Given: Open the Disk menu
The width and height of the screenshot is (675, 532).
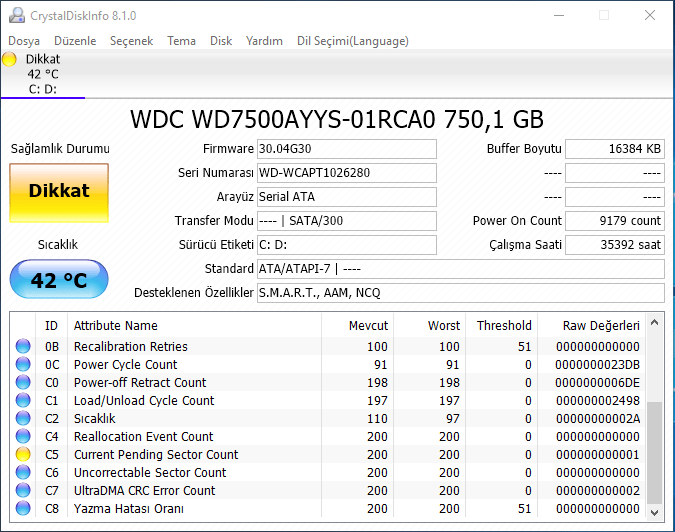Looking at the screenshot, I should click(x=221, y=41).
